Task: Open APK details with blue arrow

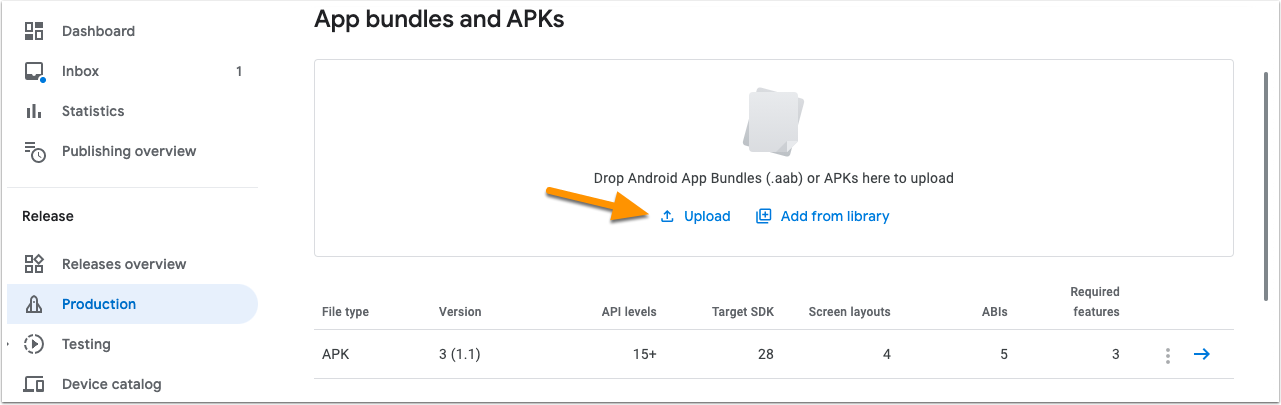Action: click(x=1202, y=354)
